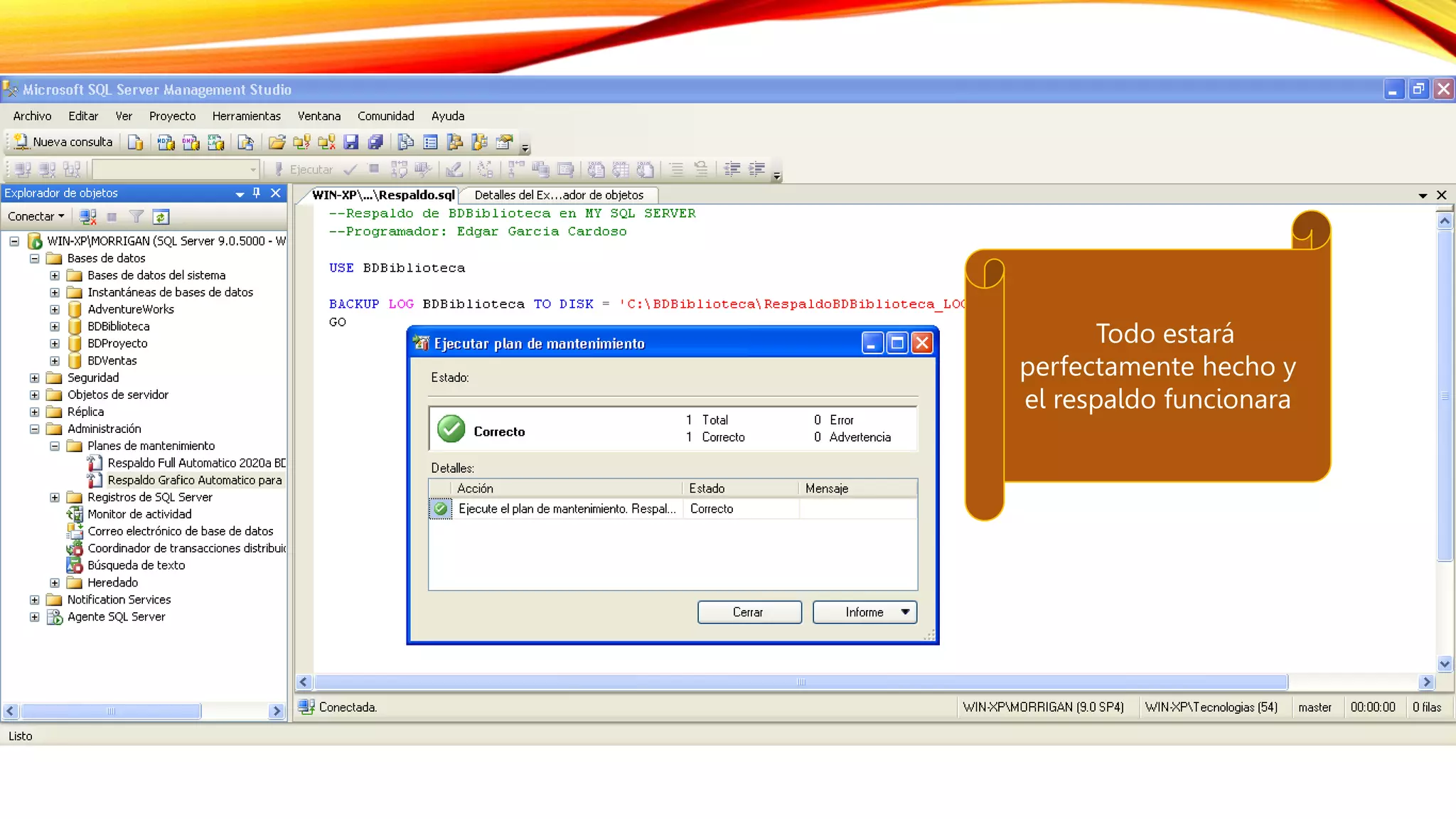Click the Cerrar button in dialog
Screen dimensions: 1456x819
click(749, 612)
